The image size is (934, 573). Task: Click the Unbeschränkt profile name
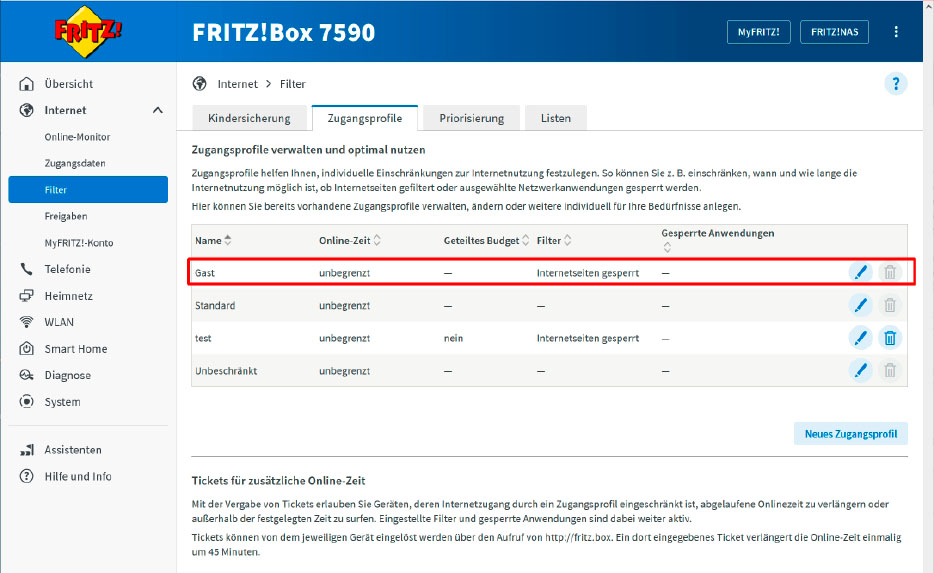coord(226,370)
